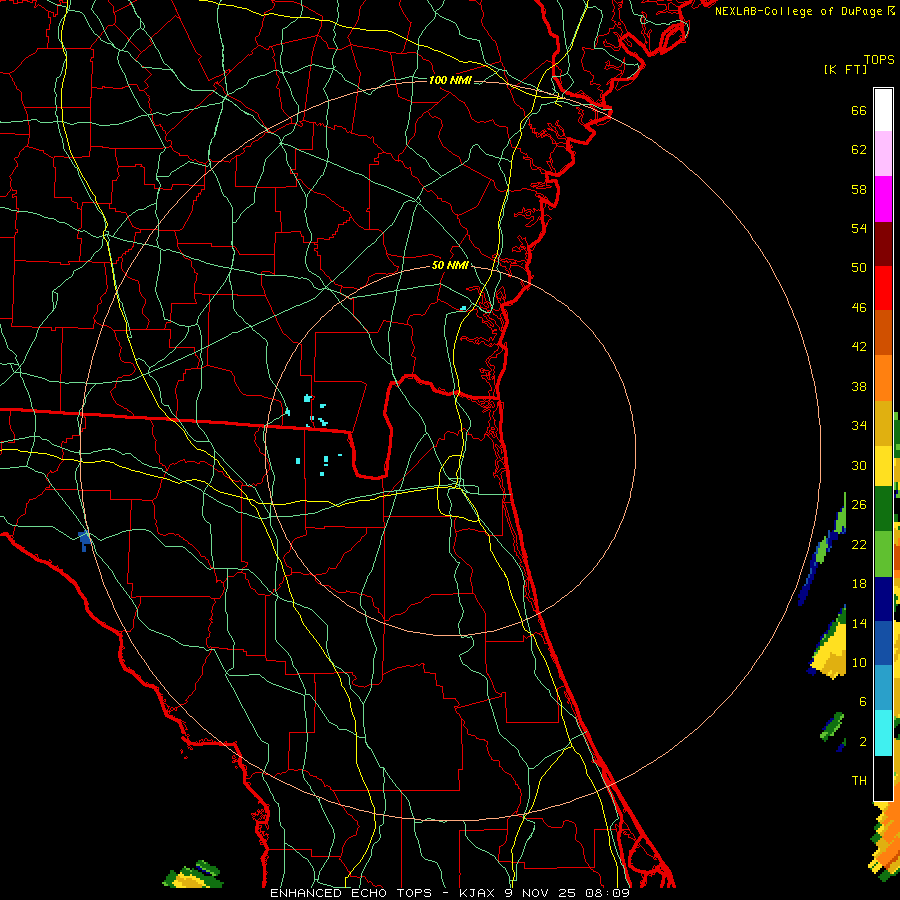The width and height of the screenshot is (900, 900).
Task: Select the 38 legend value
Action: pos(859,386)
